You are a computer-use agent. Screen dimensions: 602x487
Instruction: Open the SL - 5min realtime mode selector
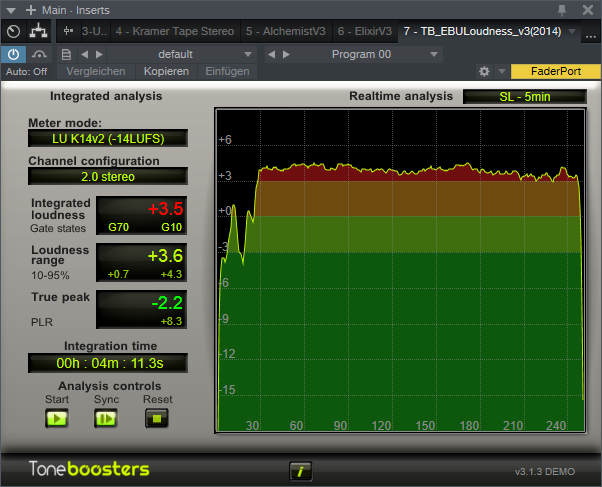(x=524, y=97)
